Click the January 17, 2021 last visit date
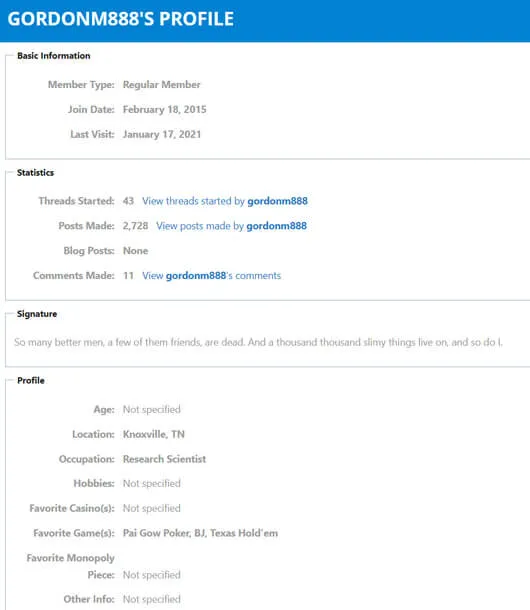This screenshot has height=610, width=530. coord(162,135)
